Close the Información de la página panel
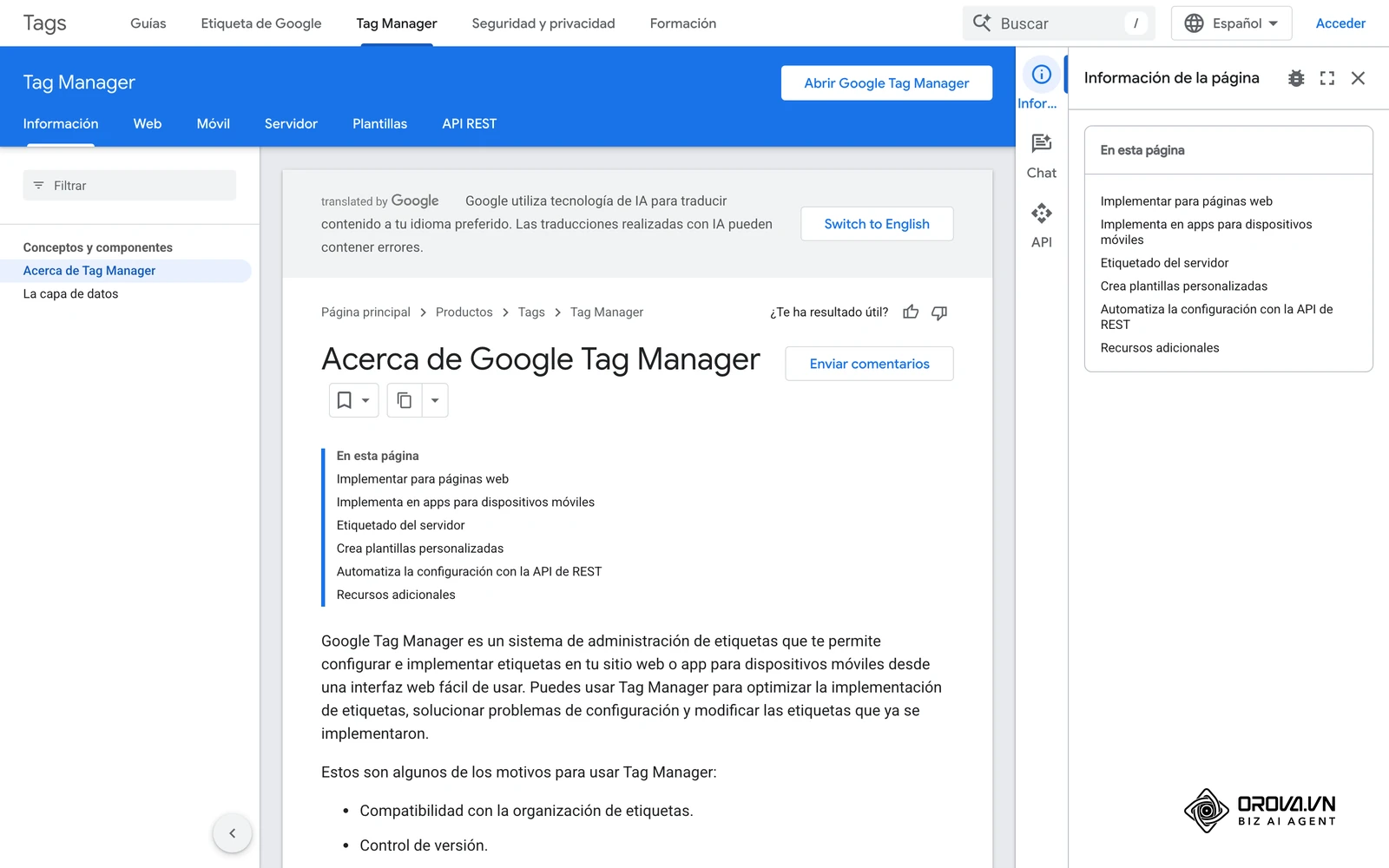Screen dimensions: 1389x868 (1359, 78)
